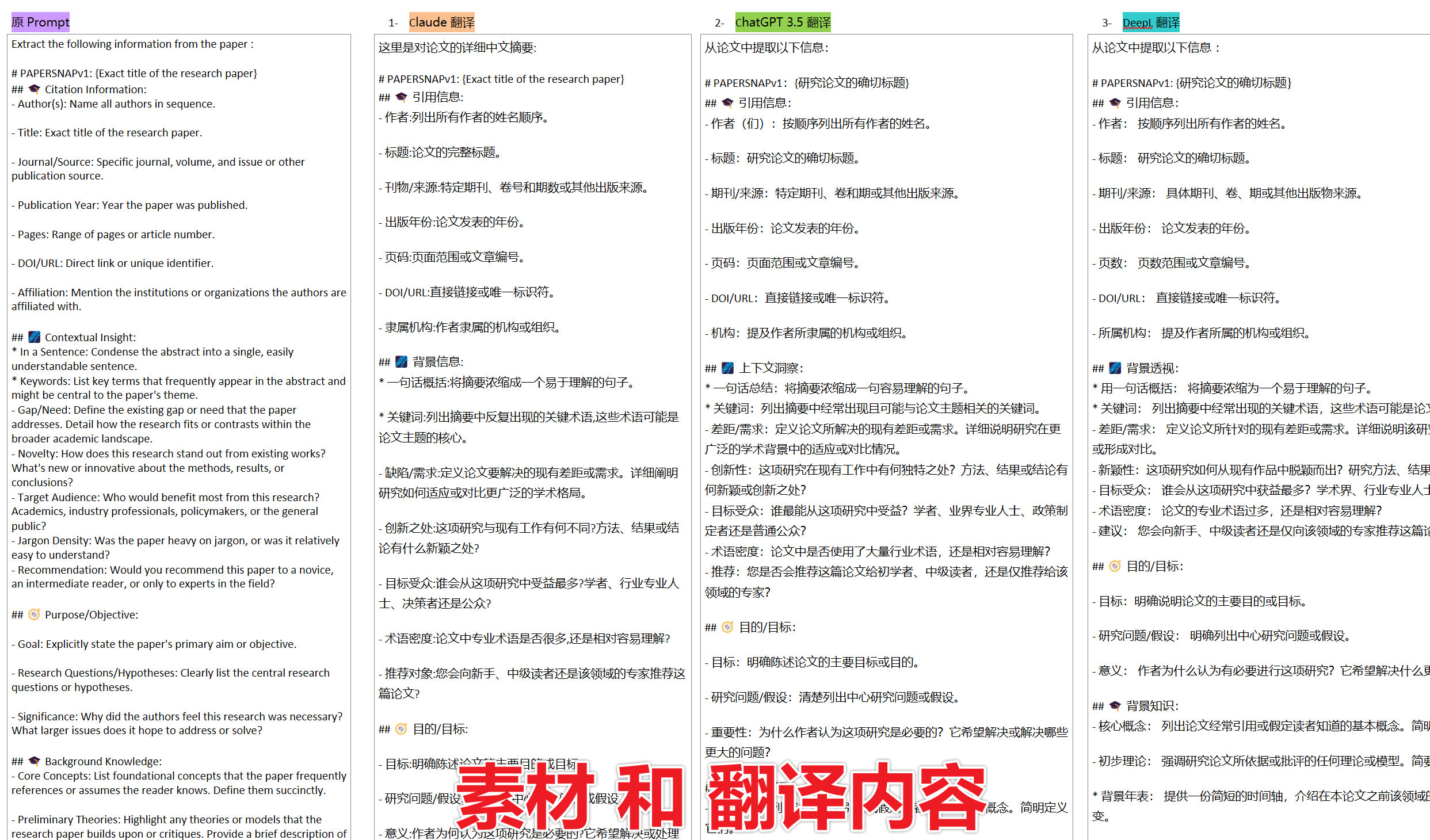Click the graduation cap emoji before '引用信息:' in Claude column

point(401,97)
